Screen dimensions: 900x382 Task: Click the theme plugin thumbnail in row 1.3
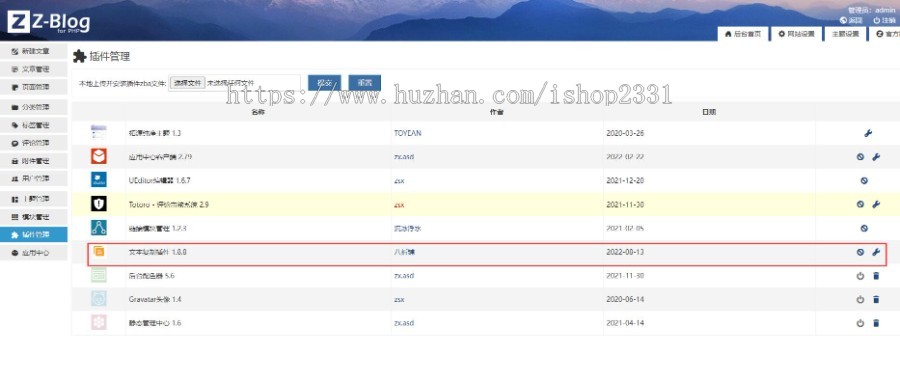click(x=99, y=132)
